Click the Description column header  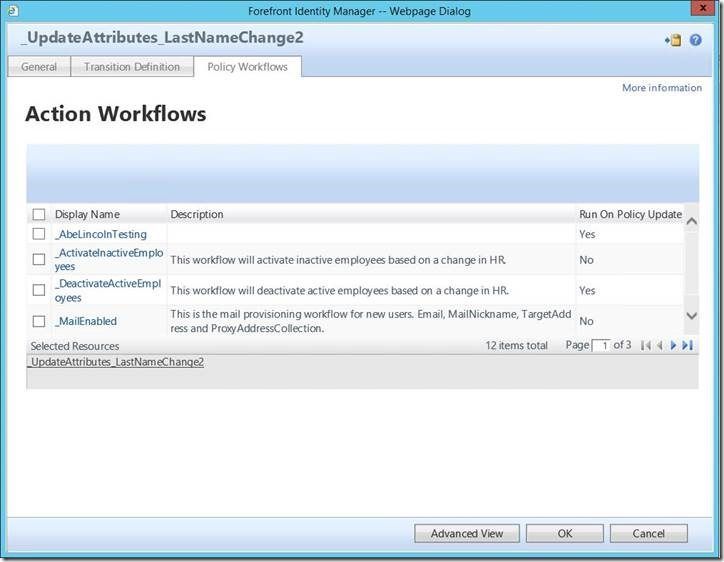197,214
